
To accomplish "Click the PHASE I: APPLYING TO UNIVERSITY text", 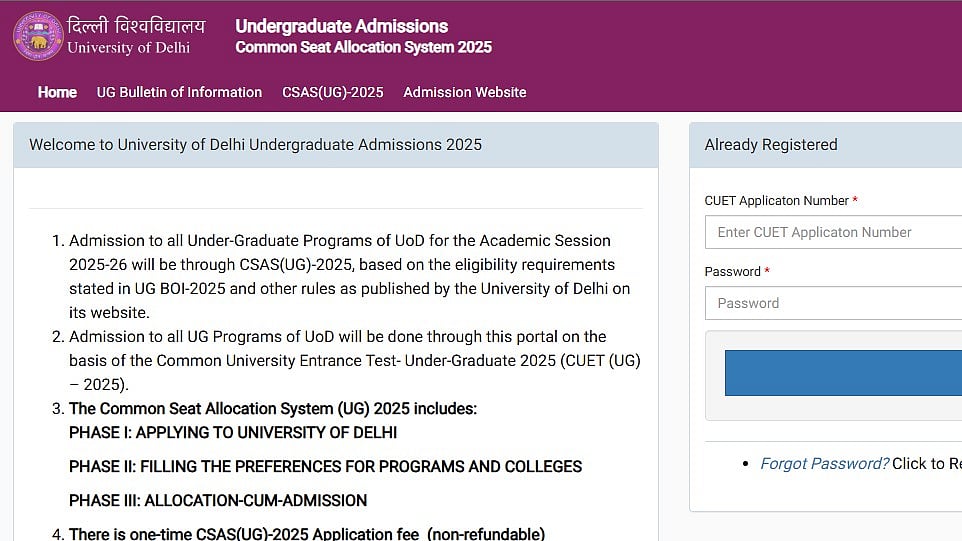I will point(233,432).
